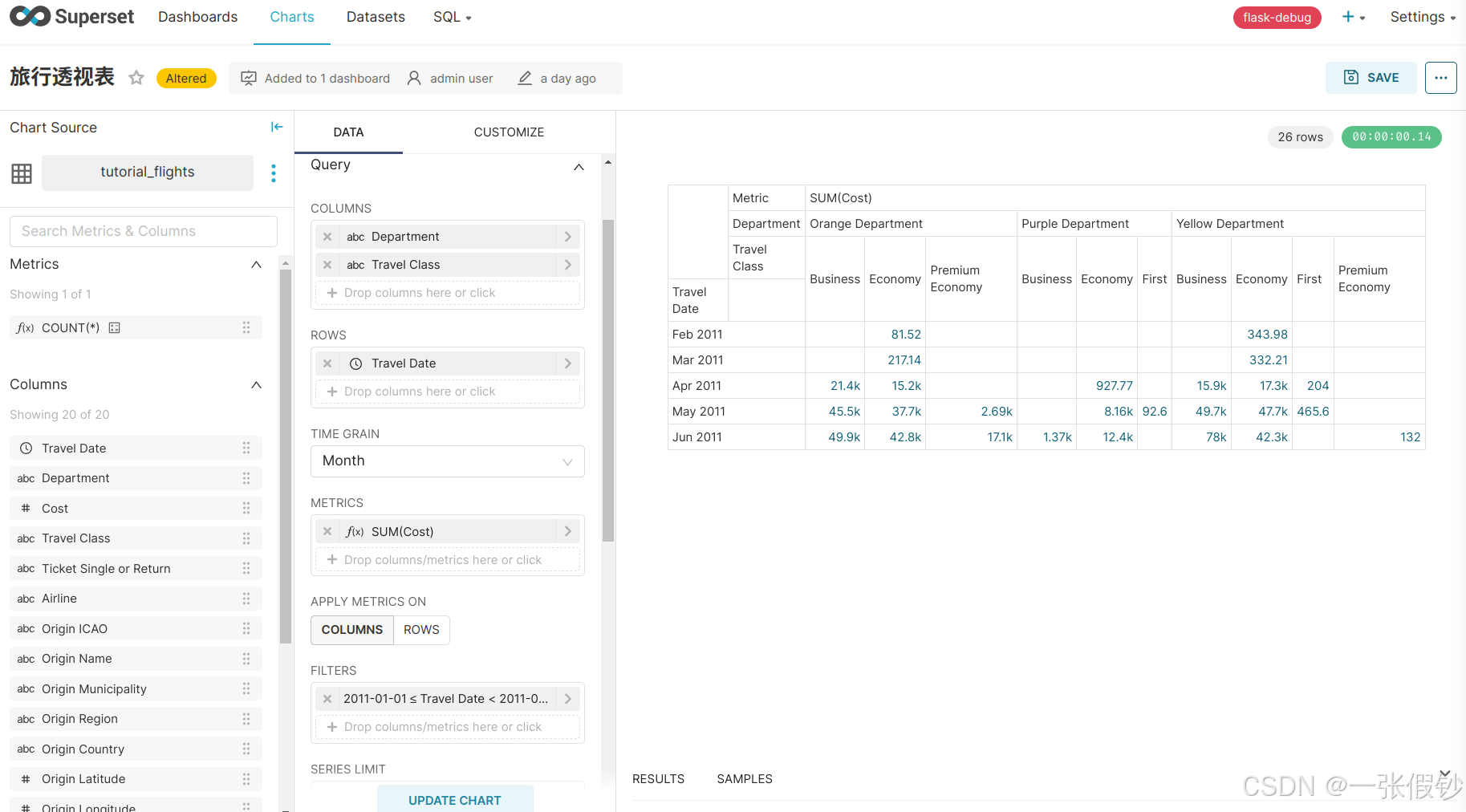Switch to the CUSTOMIZE tab
The image size is (1466, 812).
(509, 132)
